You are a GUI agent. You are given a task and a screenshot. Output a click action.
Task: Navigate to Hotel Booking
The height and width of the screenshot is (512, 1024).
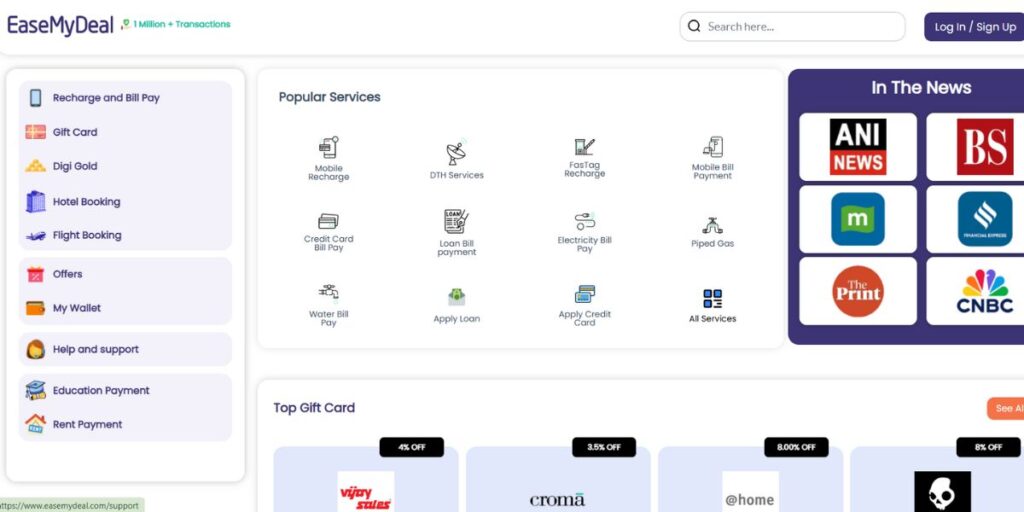(x=86, y=202)
